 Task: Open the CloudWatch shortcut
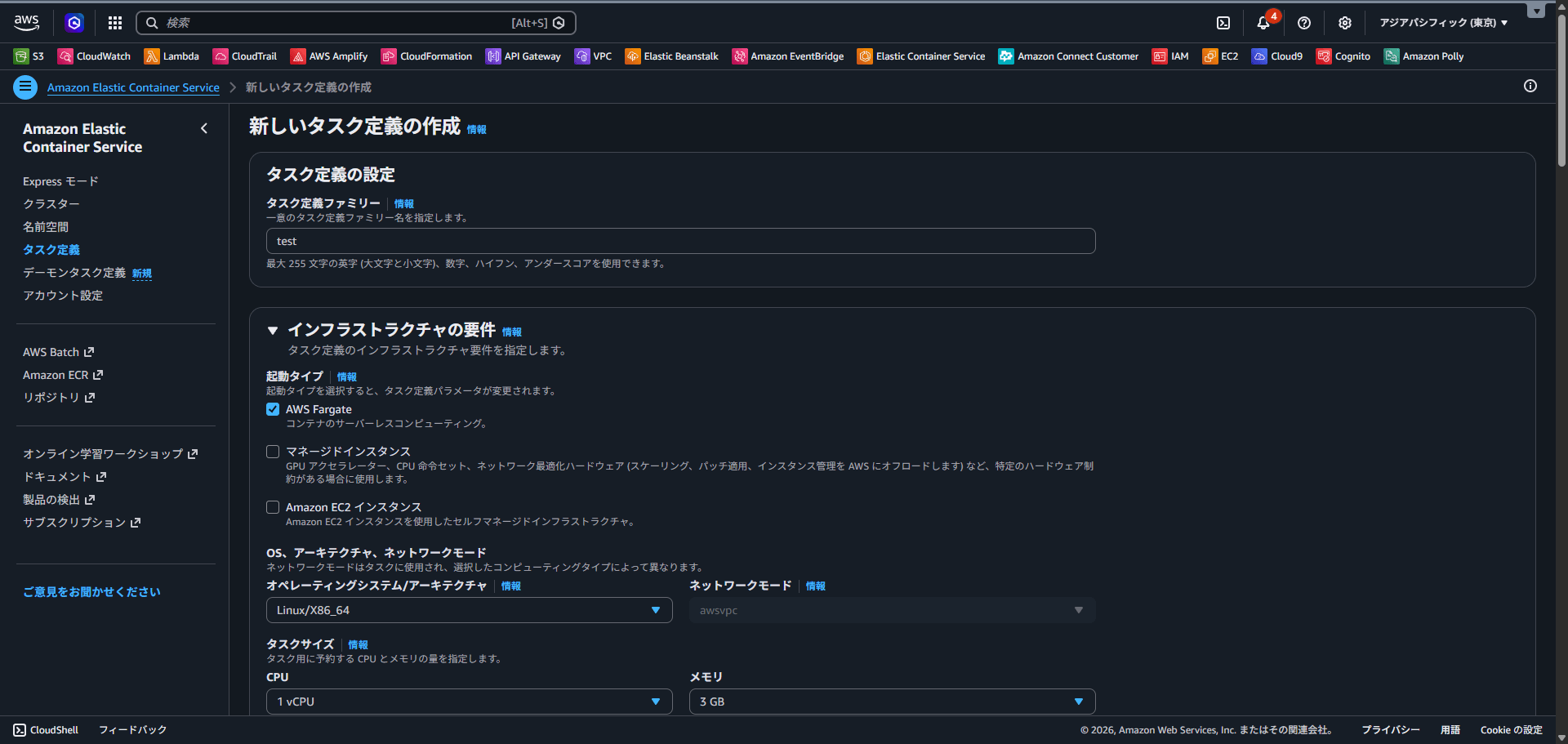[x=94, y=56]
